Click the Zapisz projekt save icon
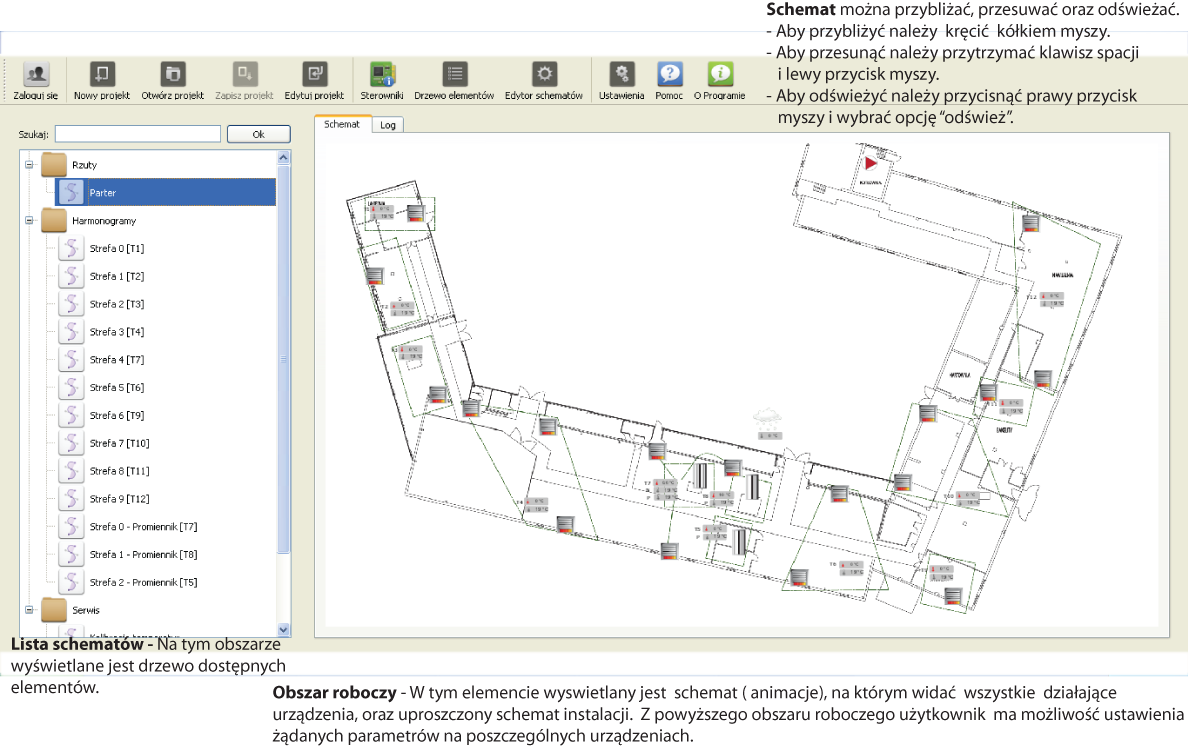Image resolution: width=1188 pixels, height=746 pixels. coord(244,74)
